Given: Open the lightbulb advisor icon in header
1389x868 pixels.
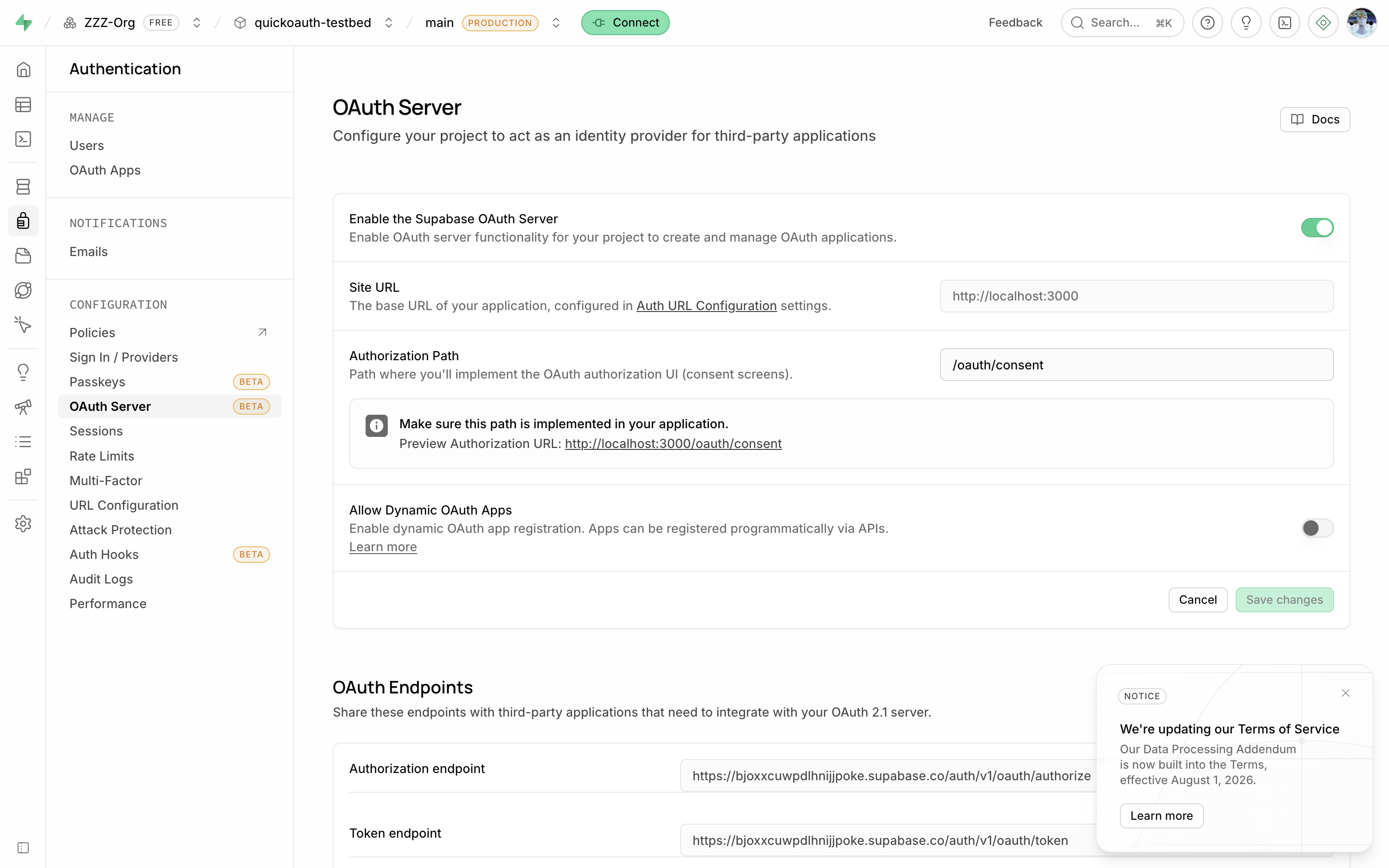Looking at the screenshot, I should point(1246,22).
